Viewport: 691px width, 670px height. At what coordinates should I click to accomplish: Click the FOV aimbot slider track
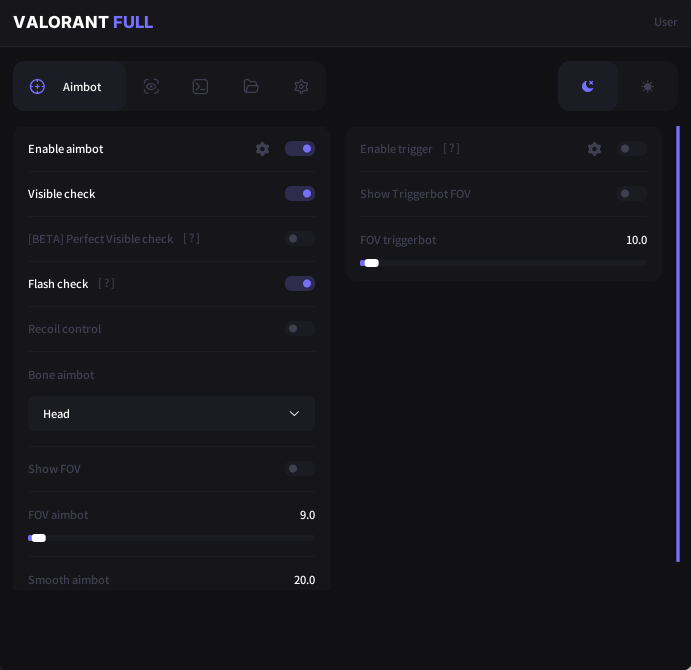[171, 538]
